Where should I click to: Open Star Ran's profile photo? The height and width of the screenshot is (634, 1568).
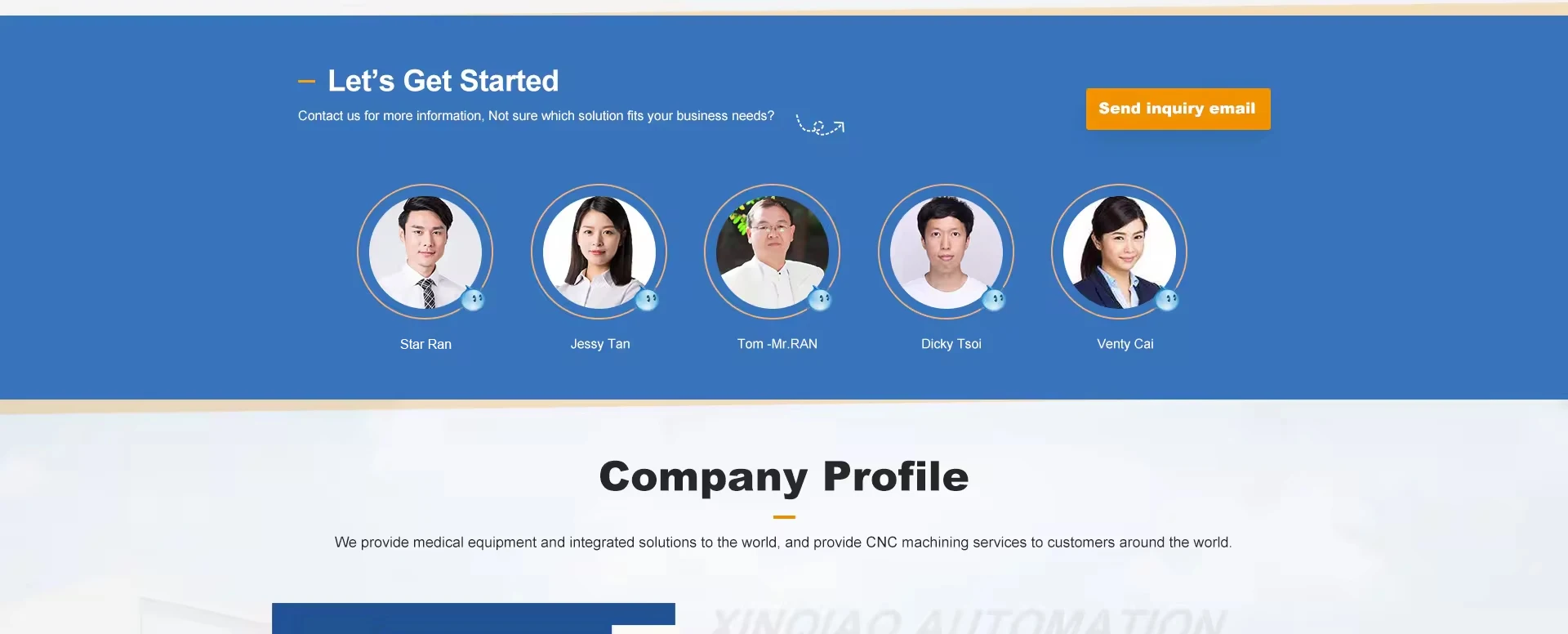point(425,252)
